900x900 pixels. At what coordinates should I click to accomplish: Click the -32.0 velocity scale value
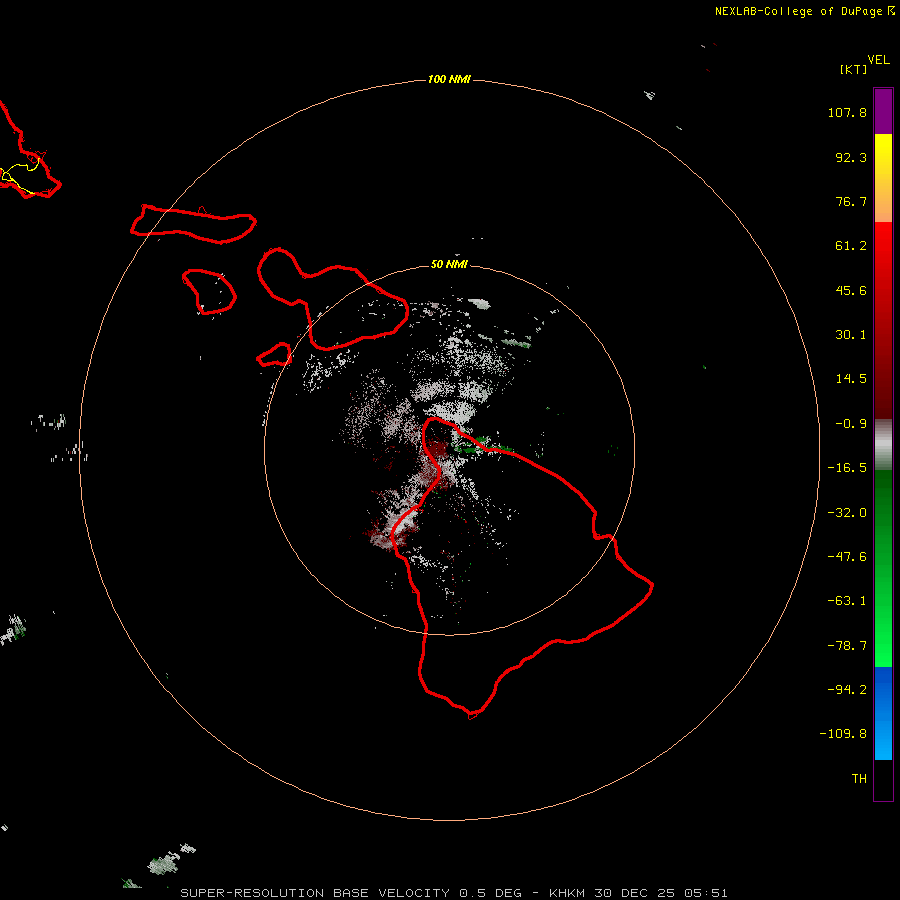pos(847,513)
